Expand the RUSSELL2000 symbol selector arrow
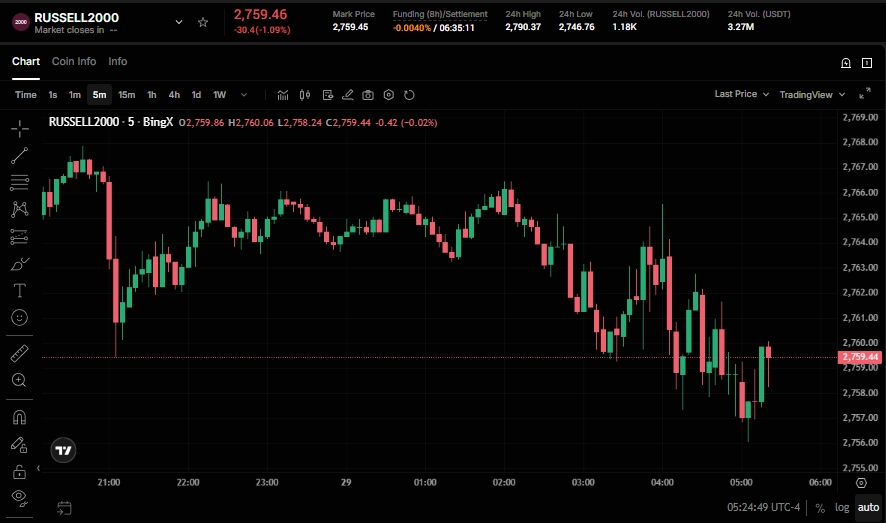This screenshot has height=523, width=886. (179, 22)
